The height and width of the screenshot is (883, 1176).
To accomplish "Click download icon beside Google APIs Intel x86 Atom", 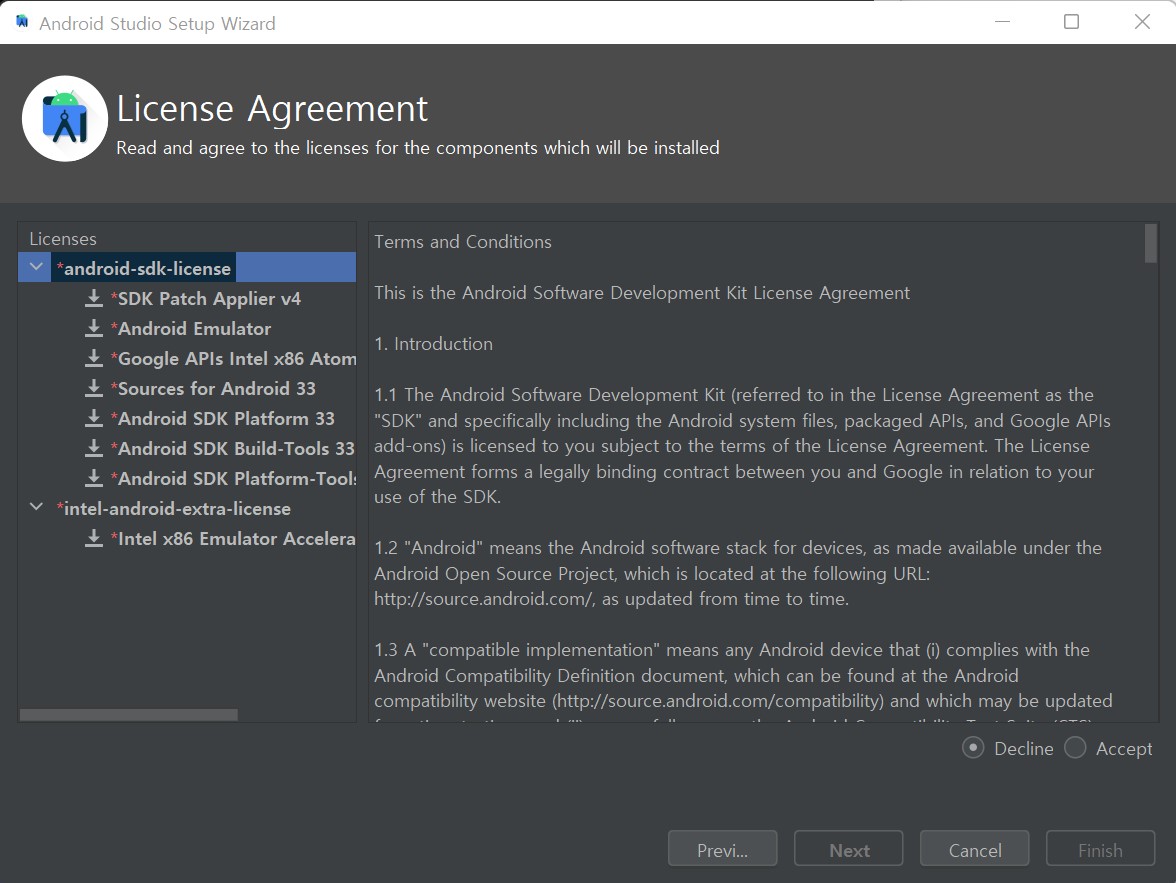I will 94,359.
